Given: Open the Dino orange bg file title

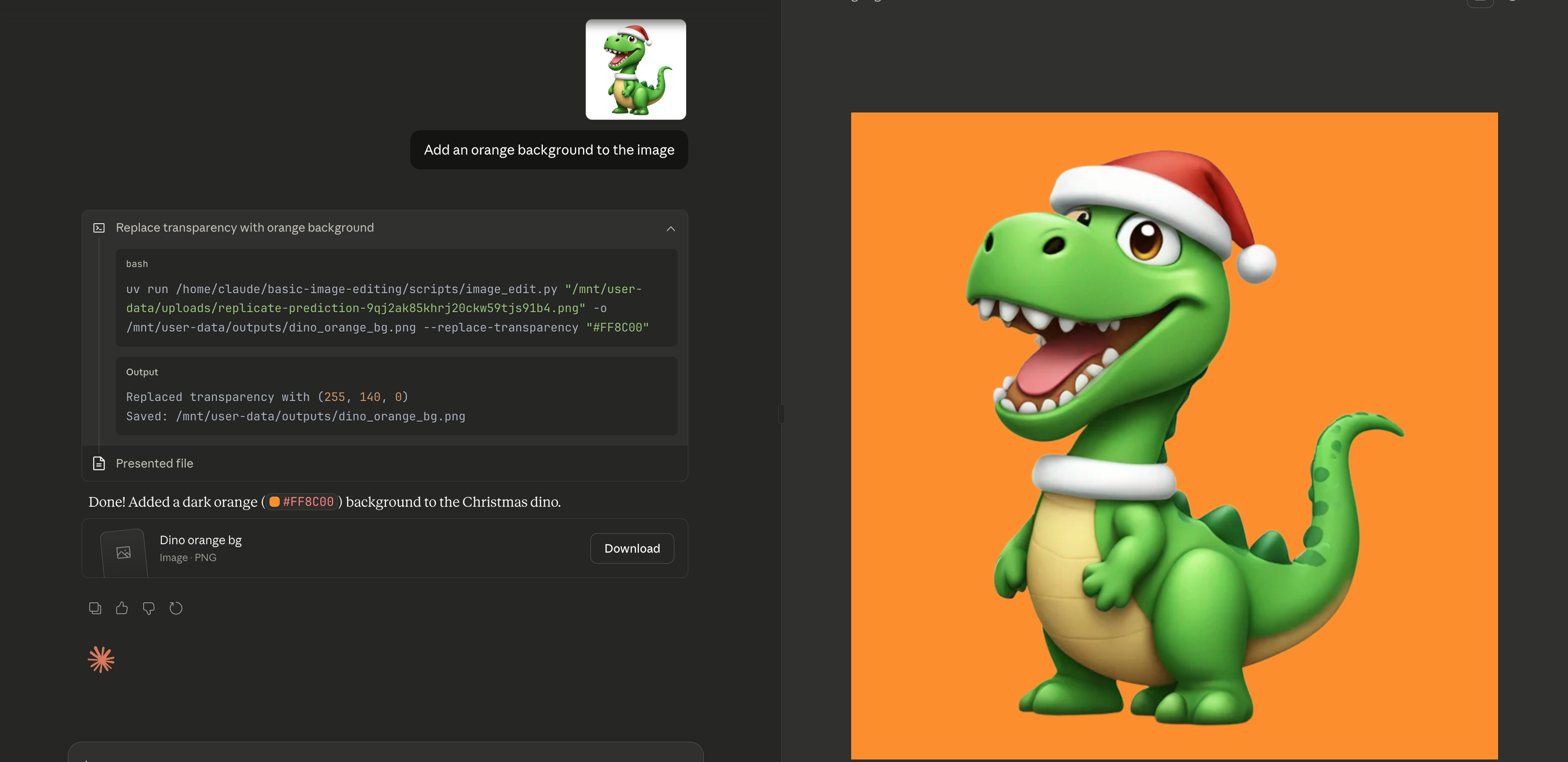Looking at the screenshot, I should coord(200,540).
